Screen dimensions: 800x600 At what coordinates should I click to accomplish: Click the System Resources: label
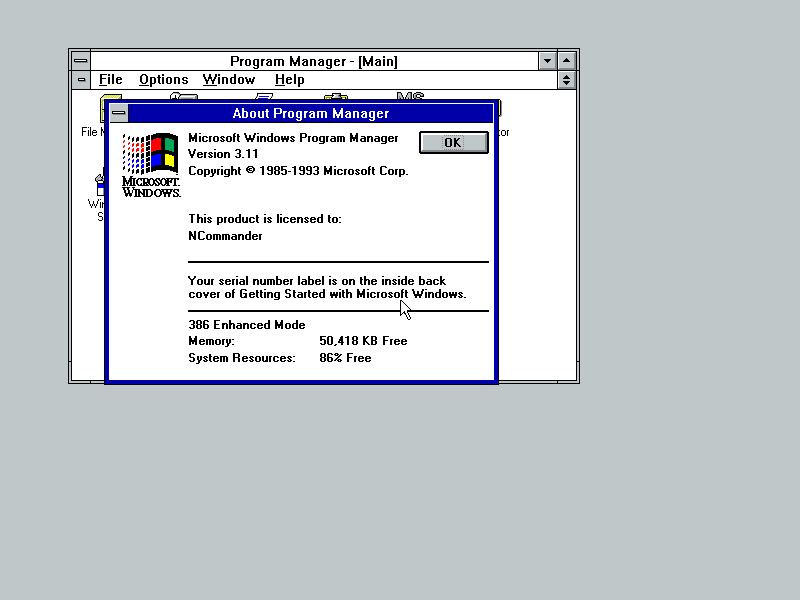[x=242, y=358]
